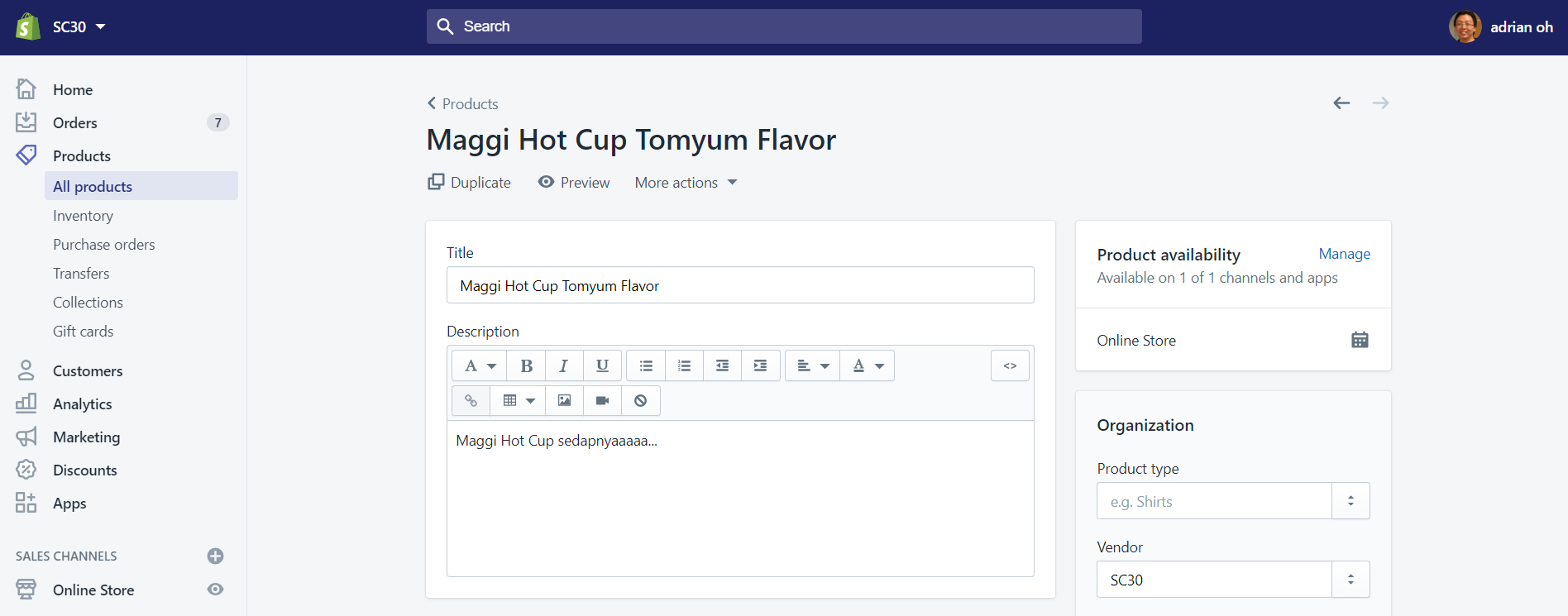
Task: Expand the Product type dropdown arrows
Action: pos(1350,501)
